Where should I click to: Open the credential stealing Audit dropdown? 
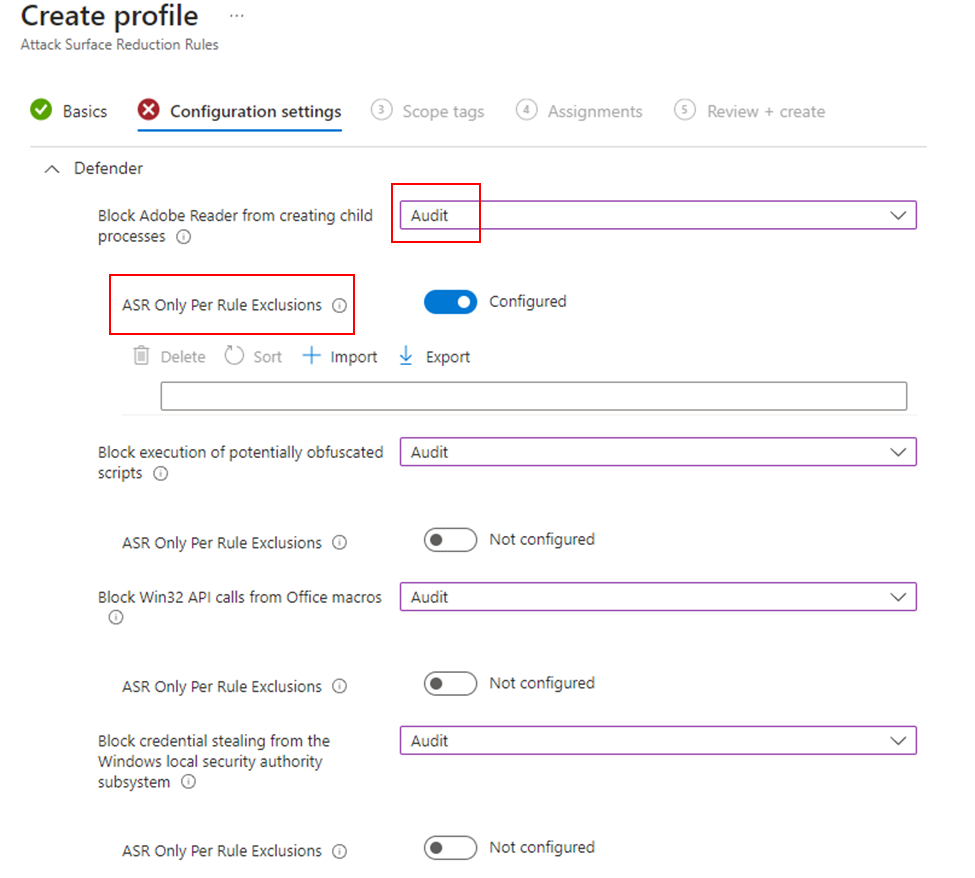click(658, 741)
